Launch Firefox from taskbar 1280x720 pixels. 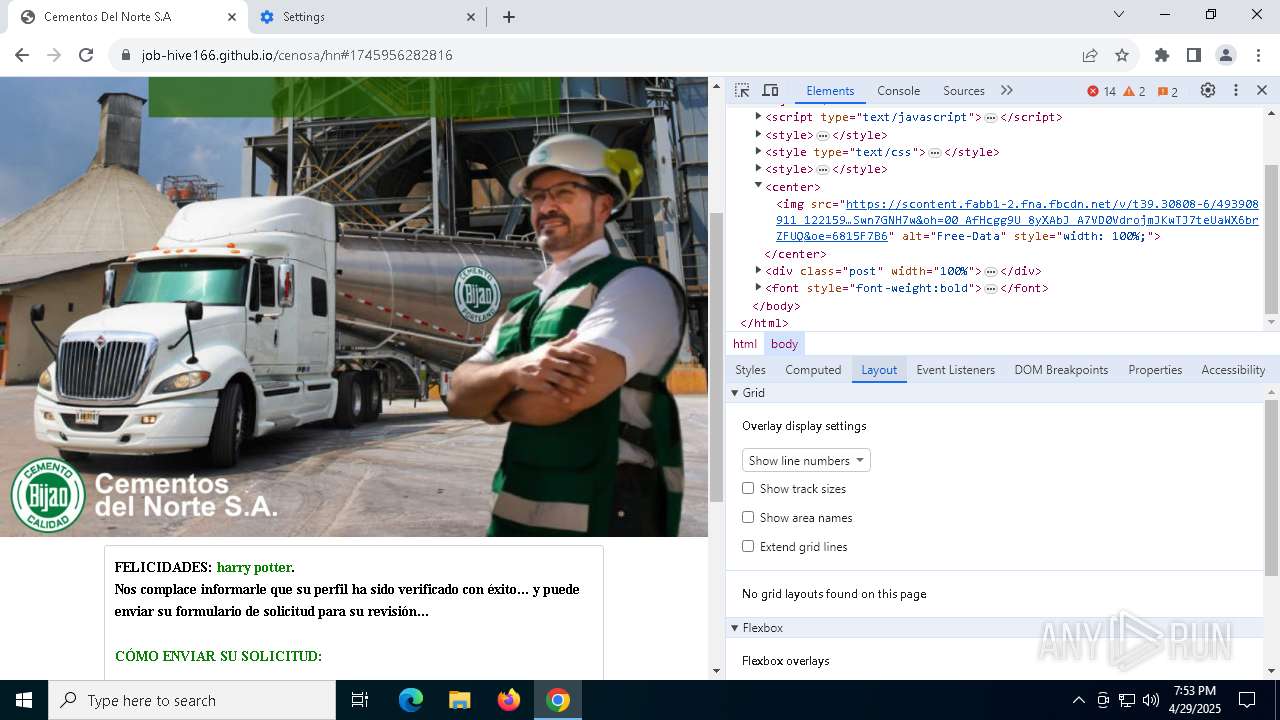(509, 700)
